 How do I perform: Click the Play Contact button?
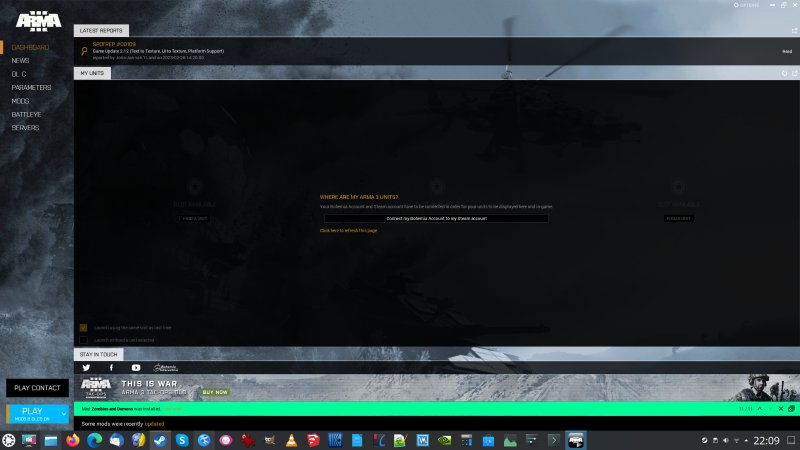(37, 388)
